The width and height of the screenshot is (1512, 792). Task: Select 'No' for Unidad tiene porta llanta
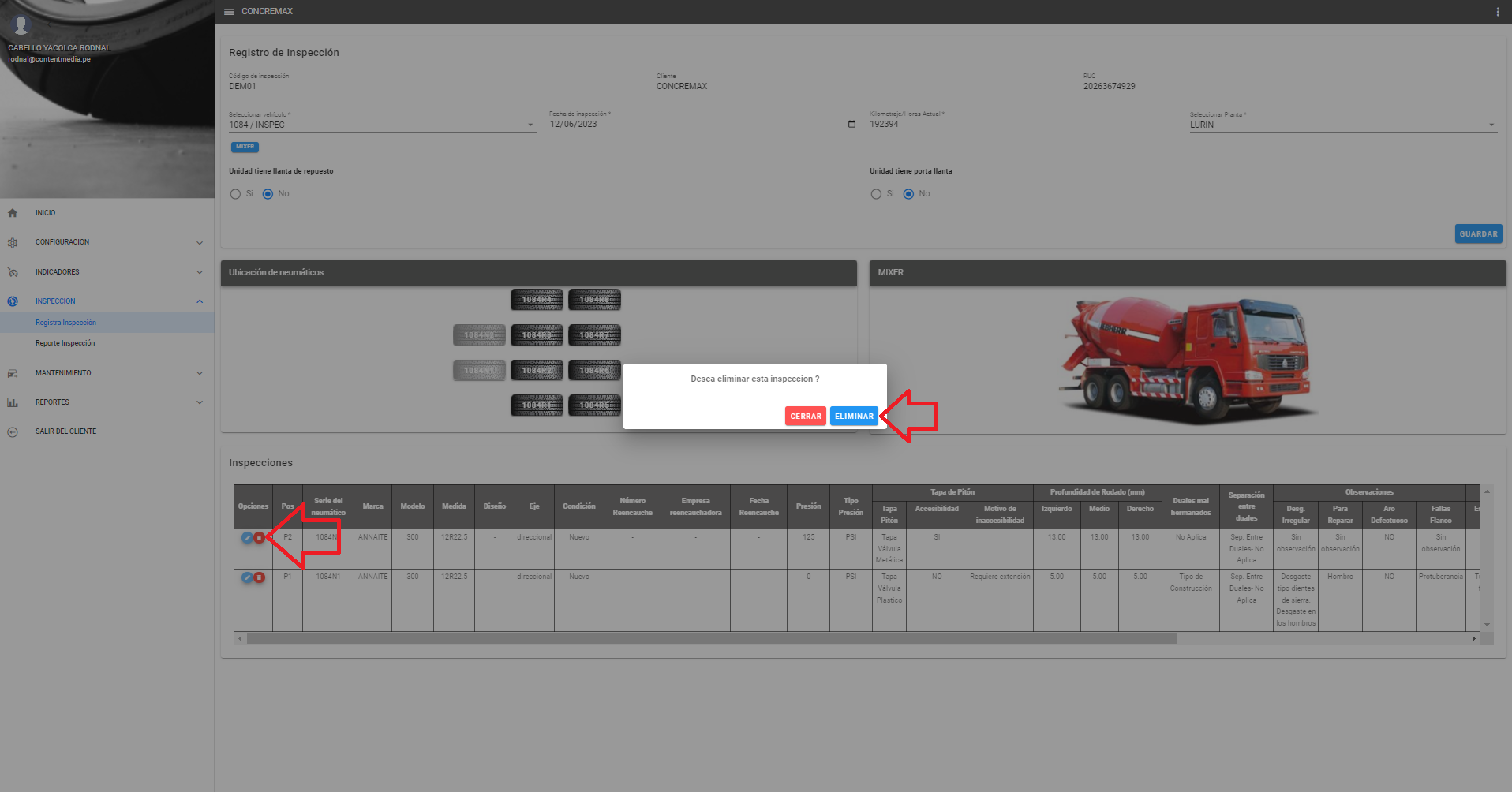pos(908,194)
